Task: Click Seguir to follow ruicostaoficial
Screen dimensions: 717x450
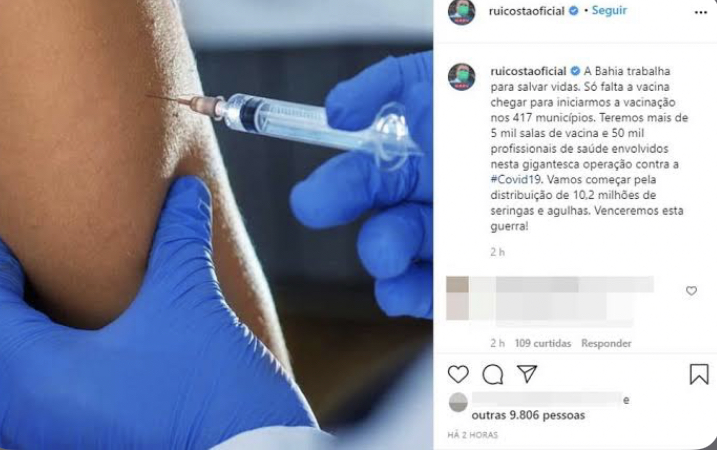Action: 609,11
